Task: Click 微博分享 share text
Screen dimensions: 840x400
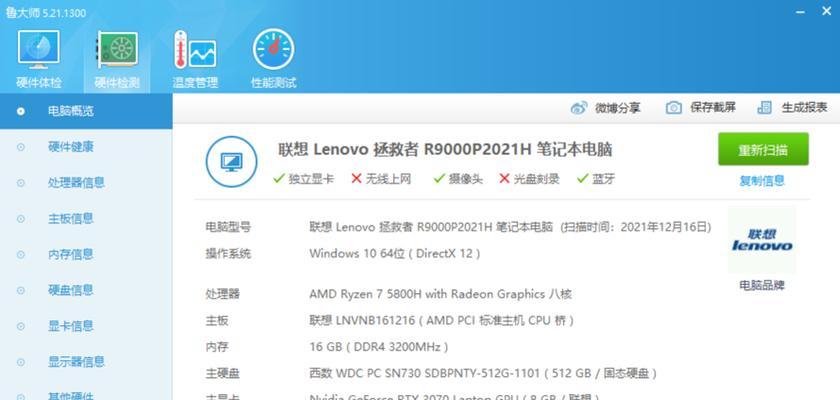Action: tap(618, 108)
